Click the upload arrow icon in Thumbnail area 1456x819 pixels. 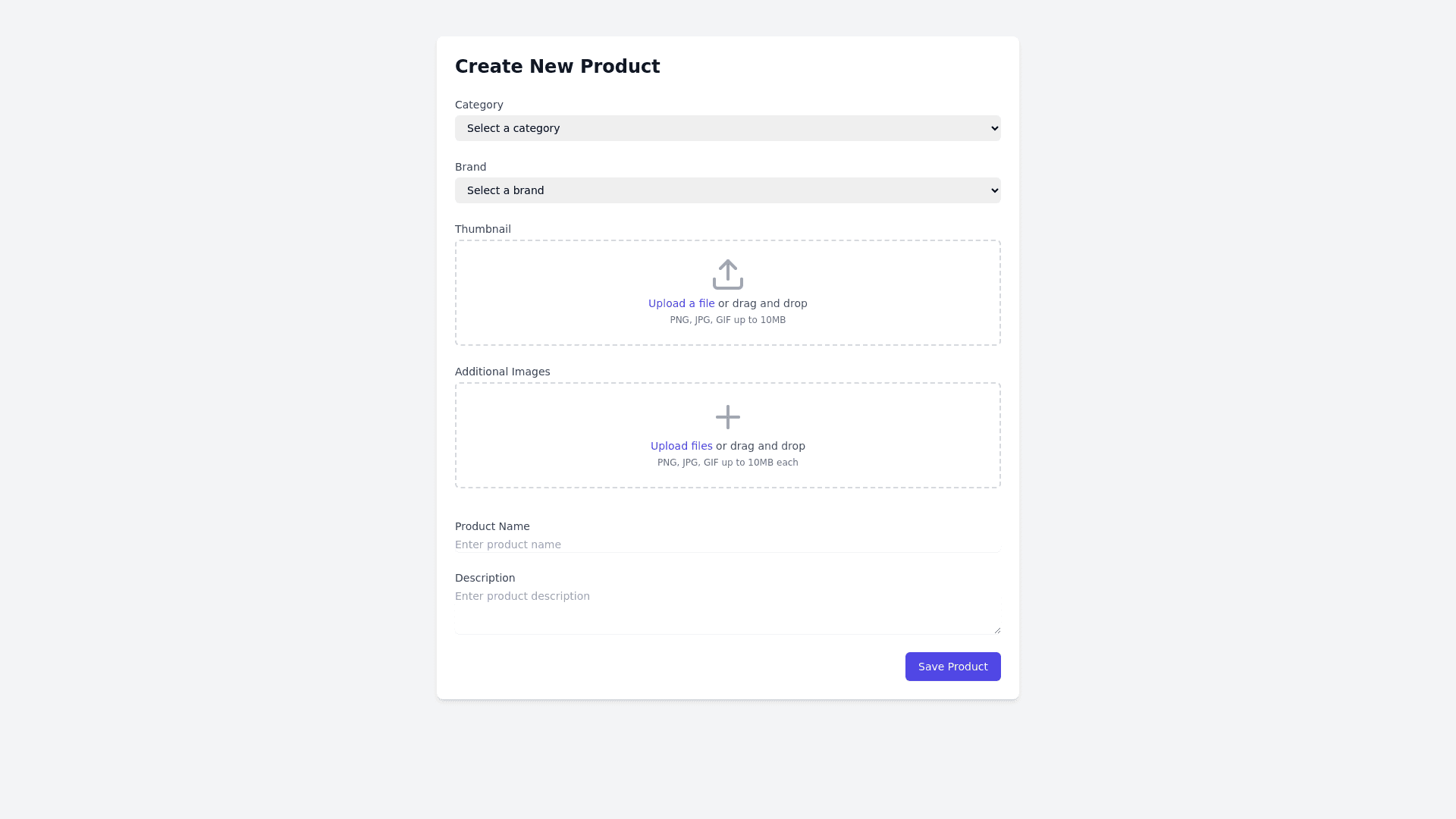click(728, 275)
